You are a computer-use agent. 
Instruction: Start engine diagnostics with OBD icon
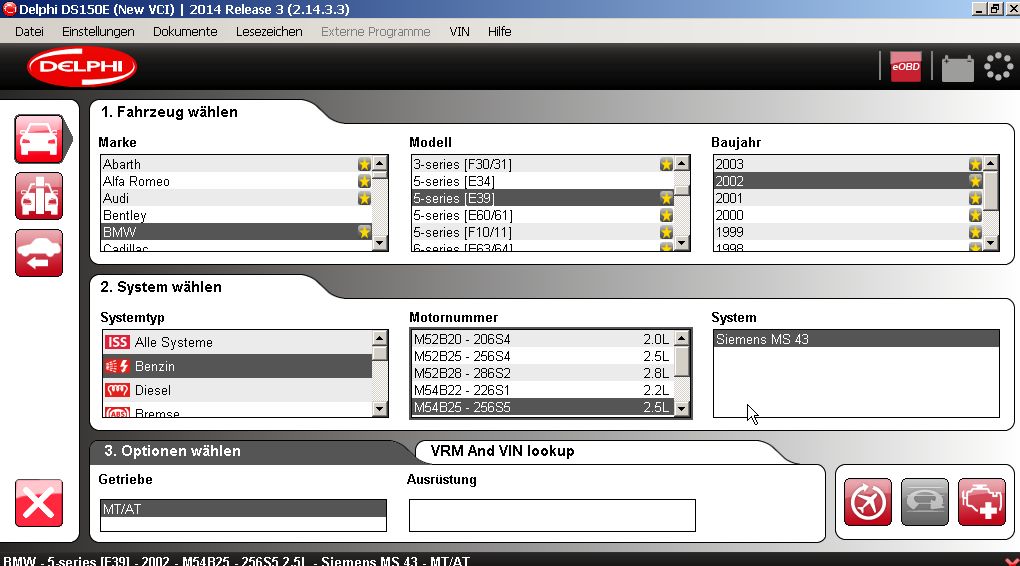pos(982,502)
